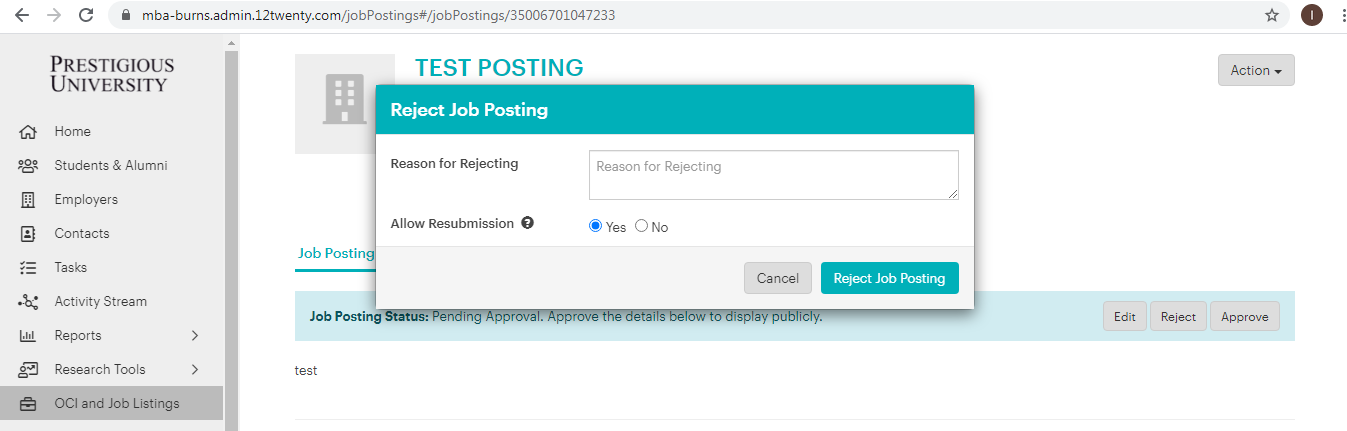Image resolution: width=1347 pixels, height=431 pixels.
Task: Click the Tasks checklist icon
Action: click(28, 268)
